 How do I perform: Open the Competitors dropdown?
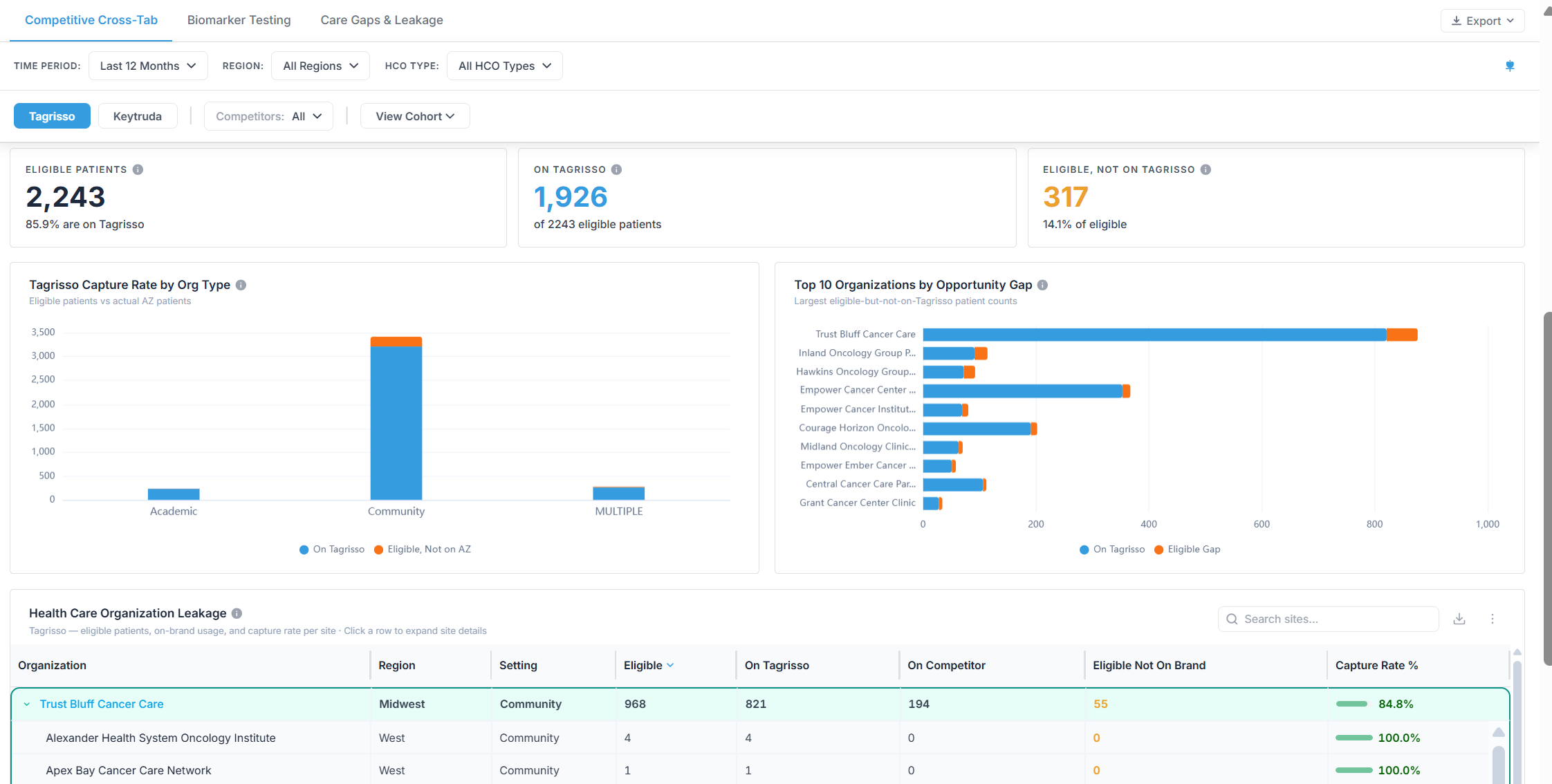pyautogui.click(x=268, y=116)
